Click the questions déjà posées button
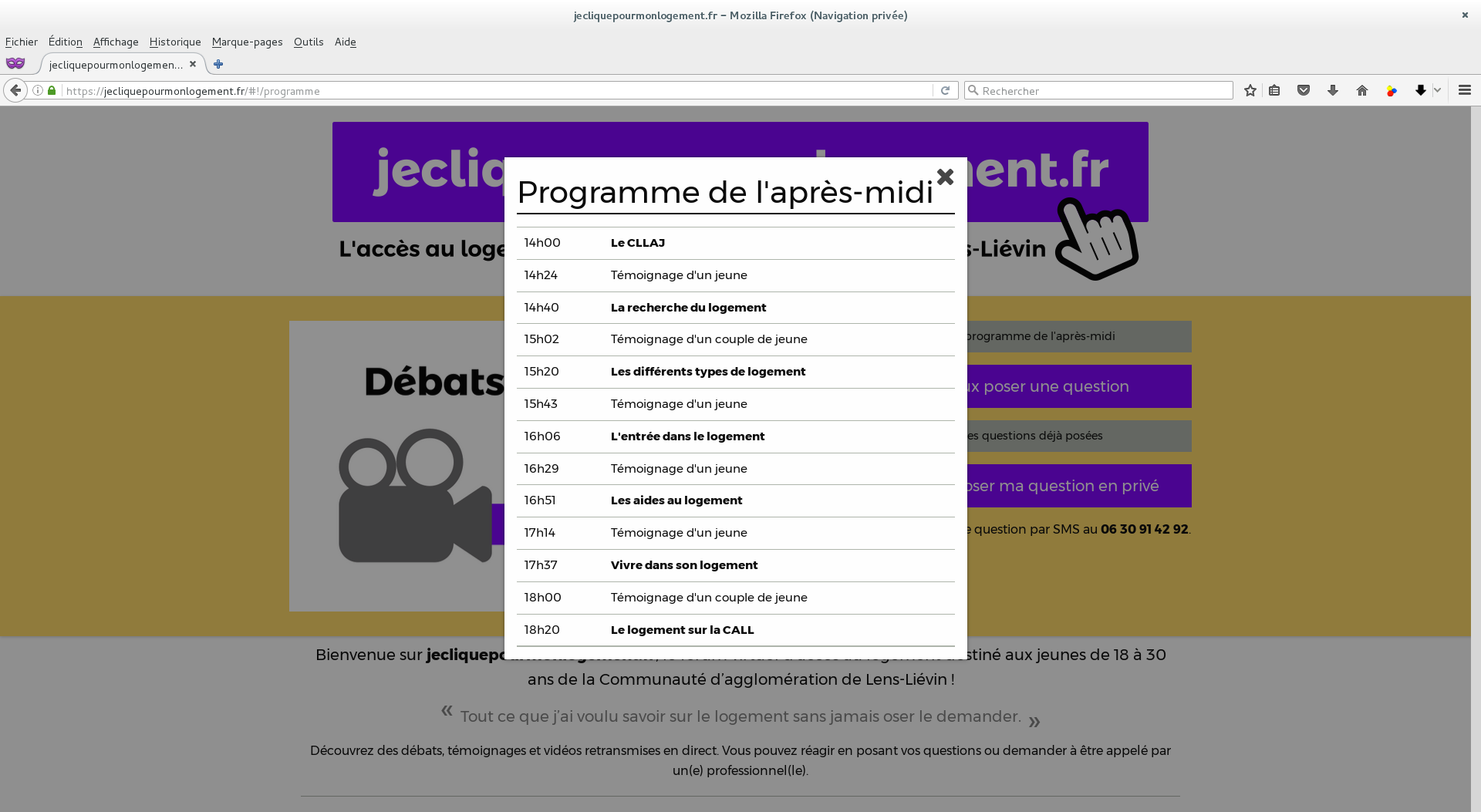The height and width of the screenshot is (812, 1481). pyautogui.click(x=1079, y=436)
